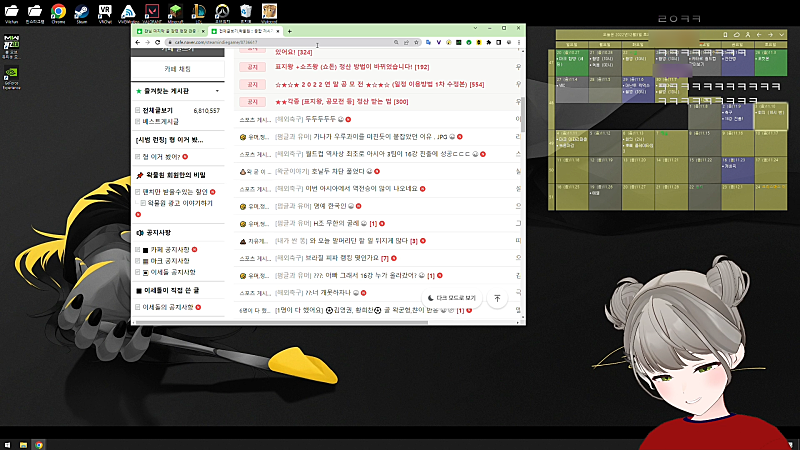Image resolution: width=800 pixels, height=450 pixels.
Task: Open the Minecraft desktop shortcut
Action: pyautogui.click(x=175, y=12)
